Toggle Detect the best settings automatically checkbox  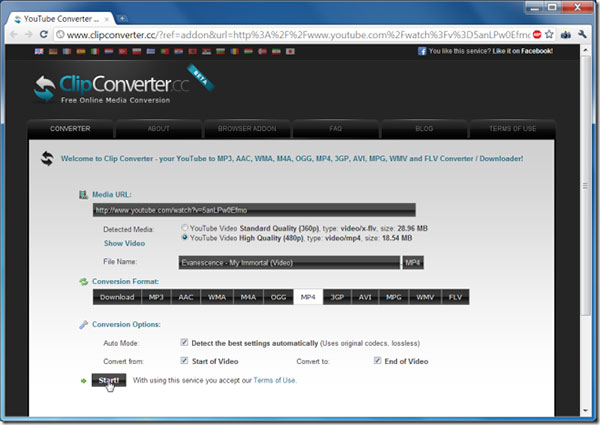(184, 342)
